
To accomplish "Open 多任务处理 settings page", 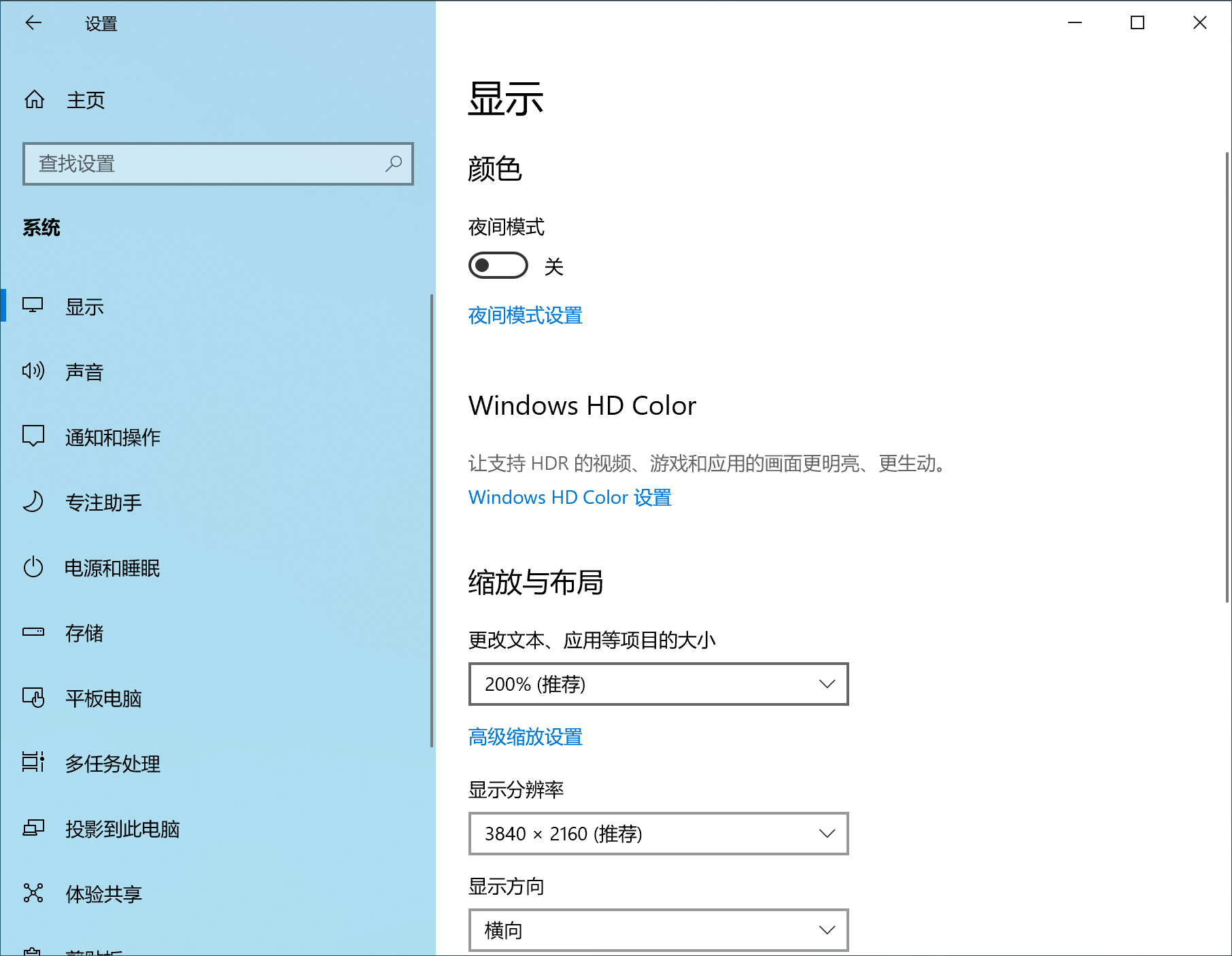I will tap(113, 764).
